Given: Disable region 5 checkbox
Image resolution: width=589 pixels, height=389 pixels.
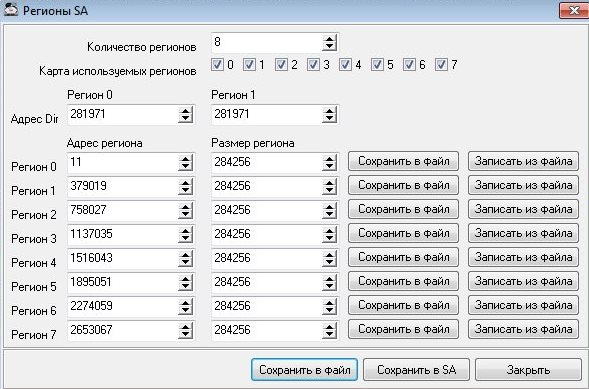Looking at the screenshot, I should 377,65.
